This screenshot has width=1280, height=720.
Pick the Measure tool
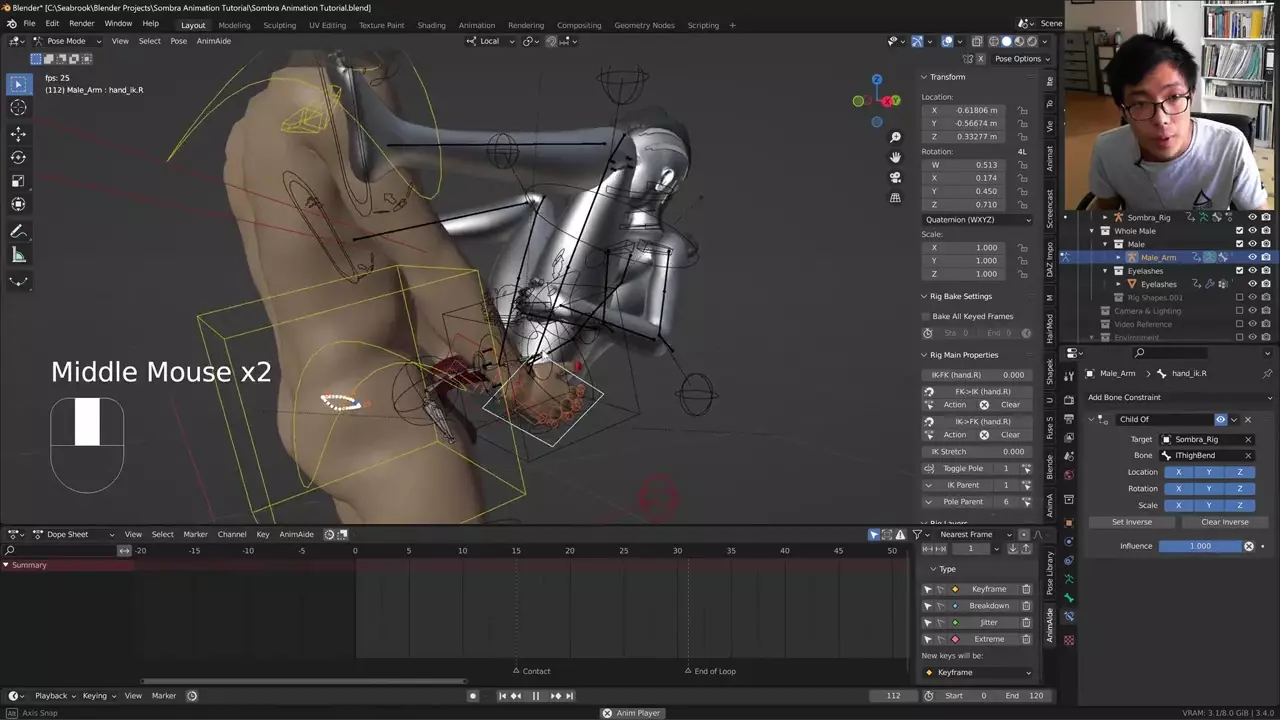(18, 256)
